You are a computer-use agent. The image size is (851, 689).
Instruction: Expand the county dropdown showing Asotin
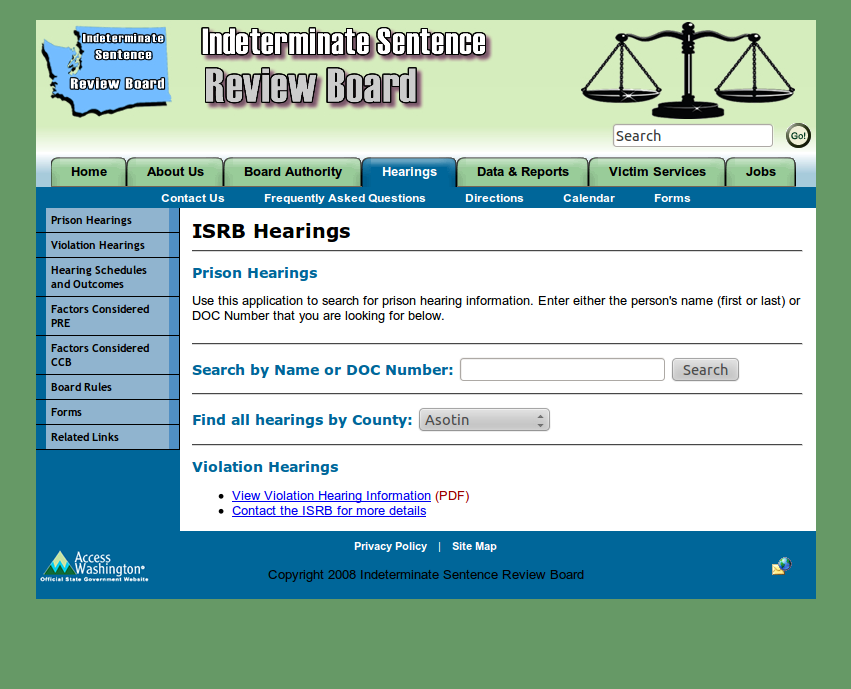(x=484, y=420)
